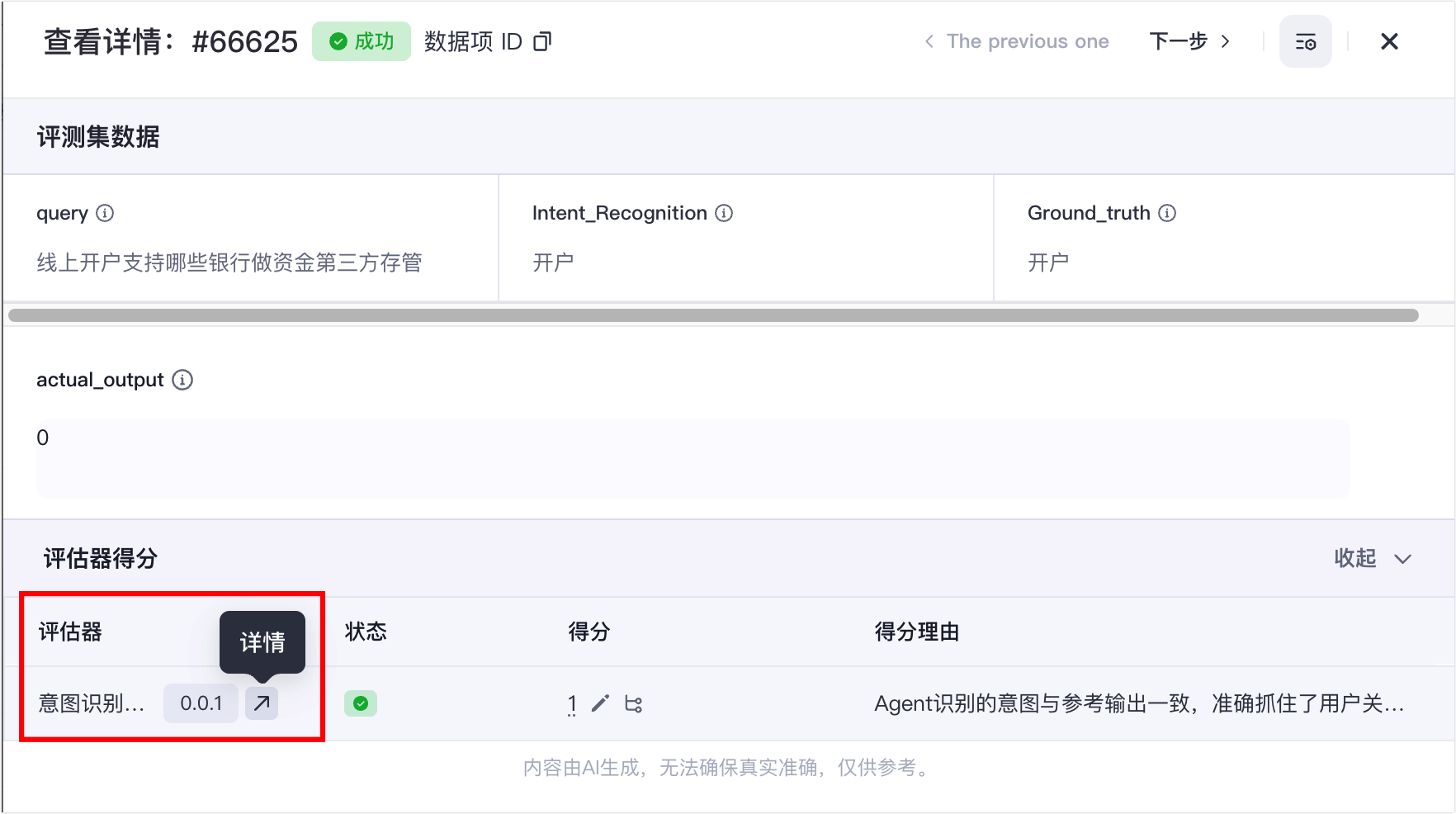Click the 成功 status badge
1456x814 pixels.
click(362, 41)
